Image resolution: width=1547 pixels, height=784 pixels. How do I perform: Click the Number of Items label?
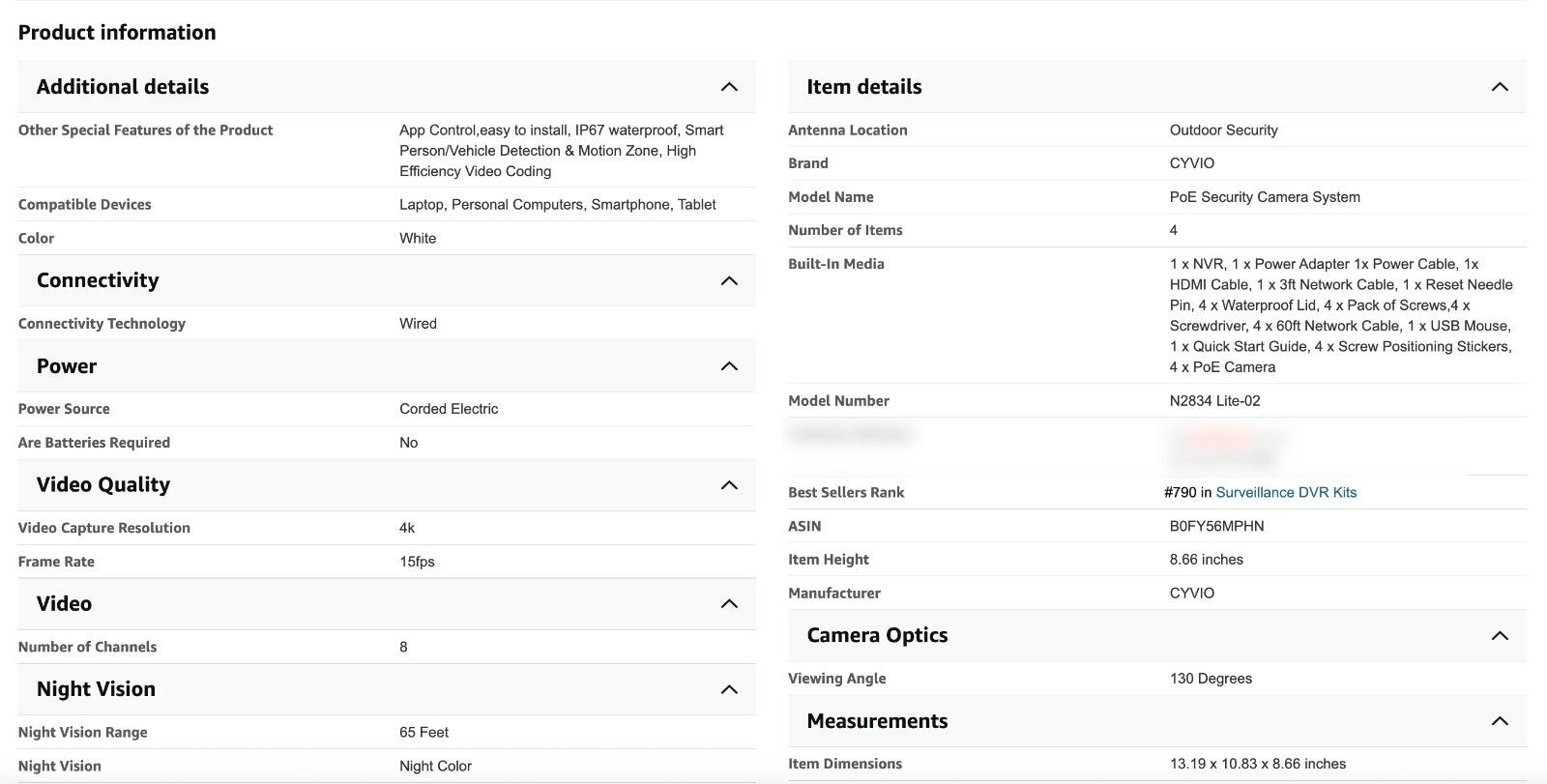[x=845, y=230]
